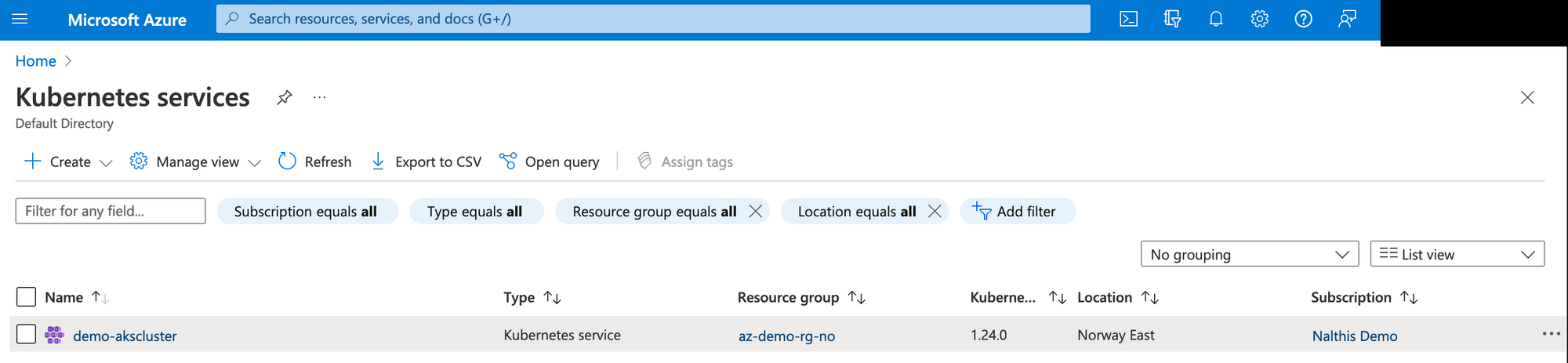Sort by Type column

click(x=532, y=297)
